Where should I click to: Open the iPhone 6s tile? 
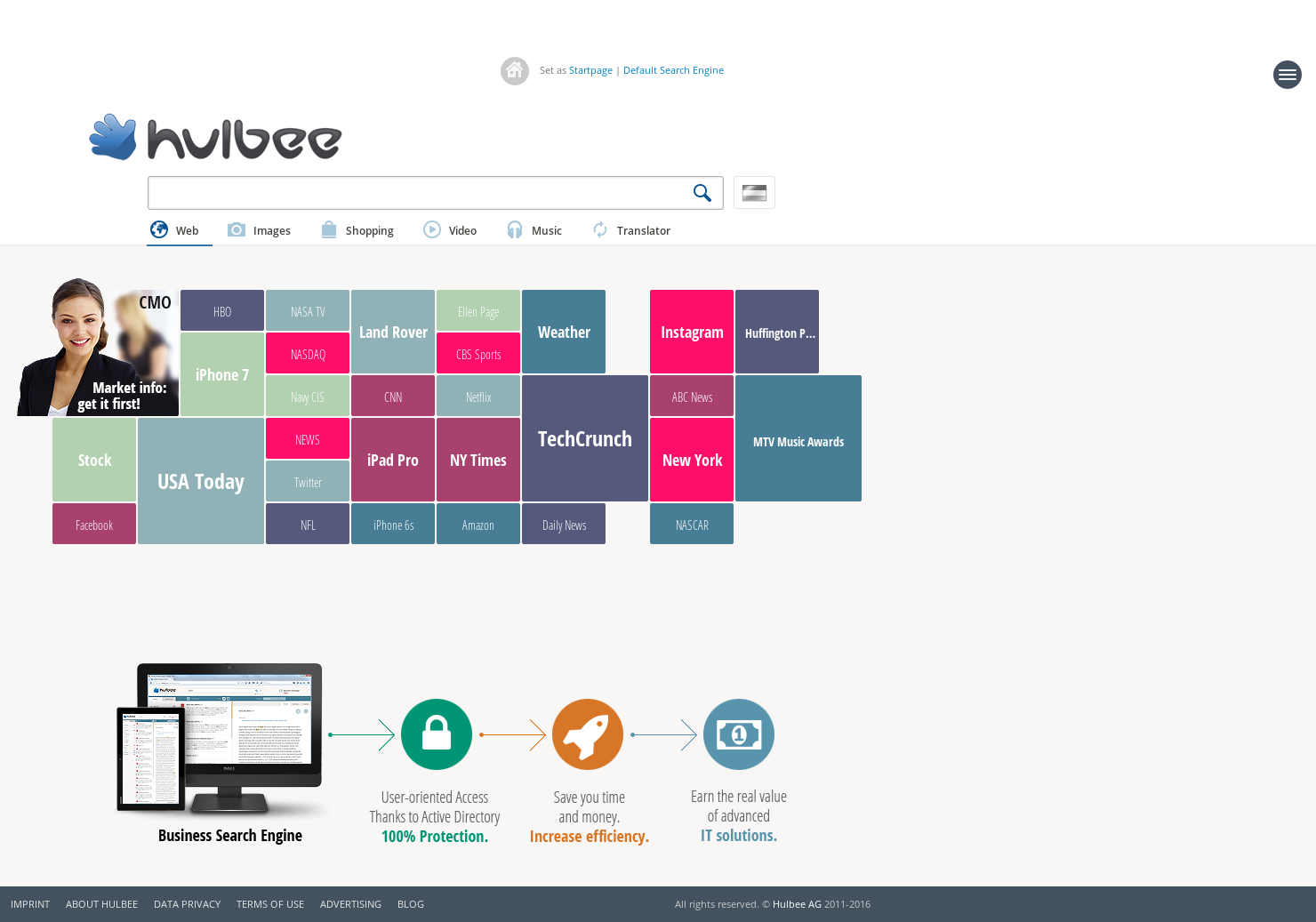[x=393, y=524]
